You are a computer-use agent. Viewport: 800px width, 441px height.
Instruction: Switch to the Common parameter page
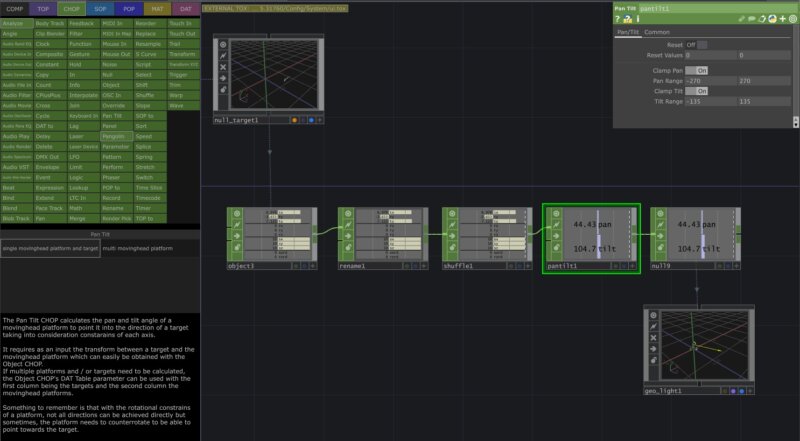tap(657, 32)
